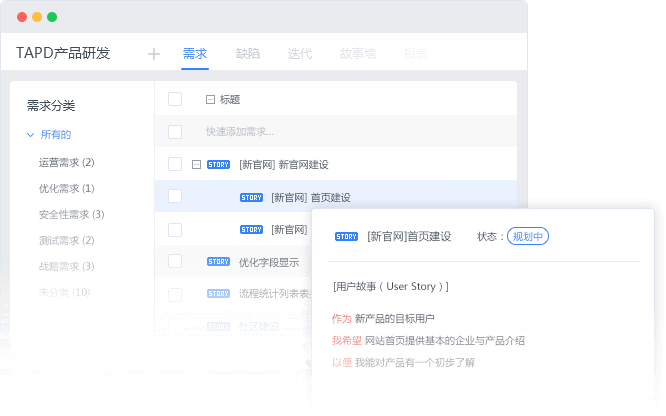The width and height of the screenshot is (666, 416).
Task: Open the 缺陷 tab
Action: point(248,54)
